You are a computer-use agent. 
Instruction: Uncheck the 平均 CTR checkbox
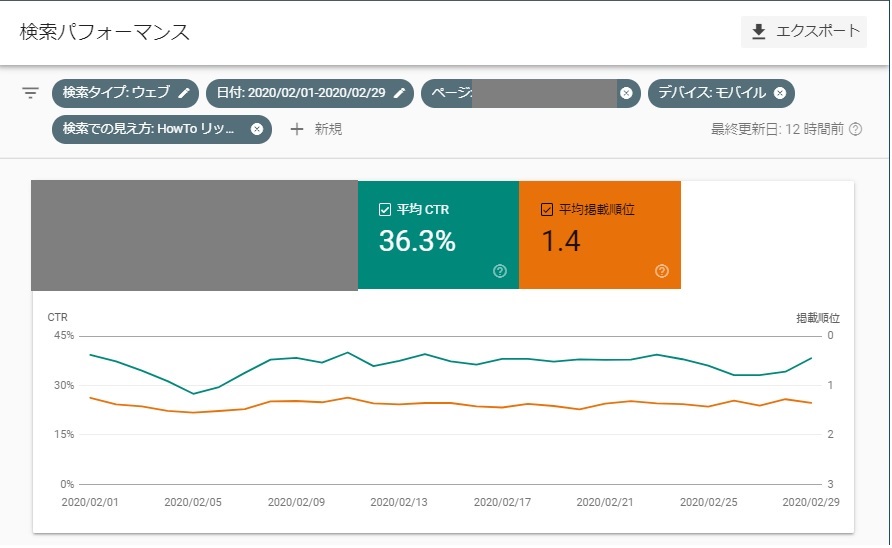[x=385, y=210]
